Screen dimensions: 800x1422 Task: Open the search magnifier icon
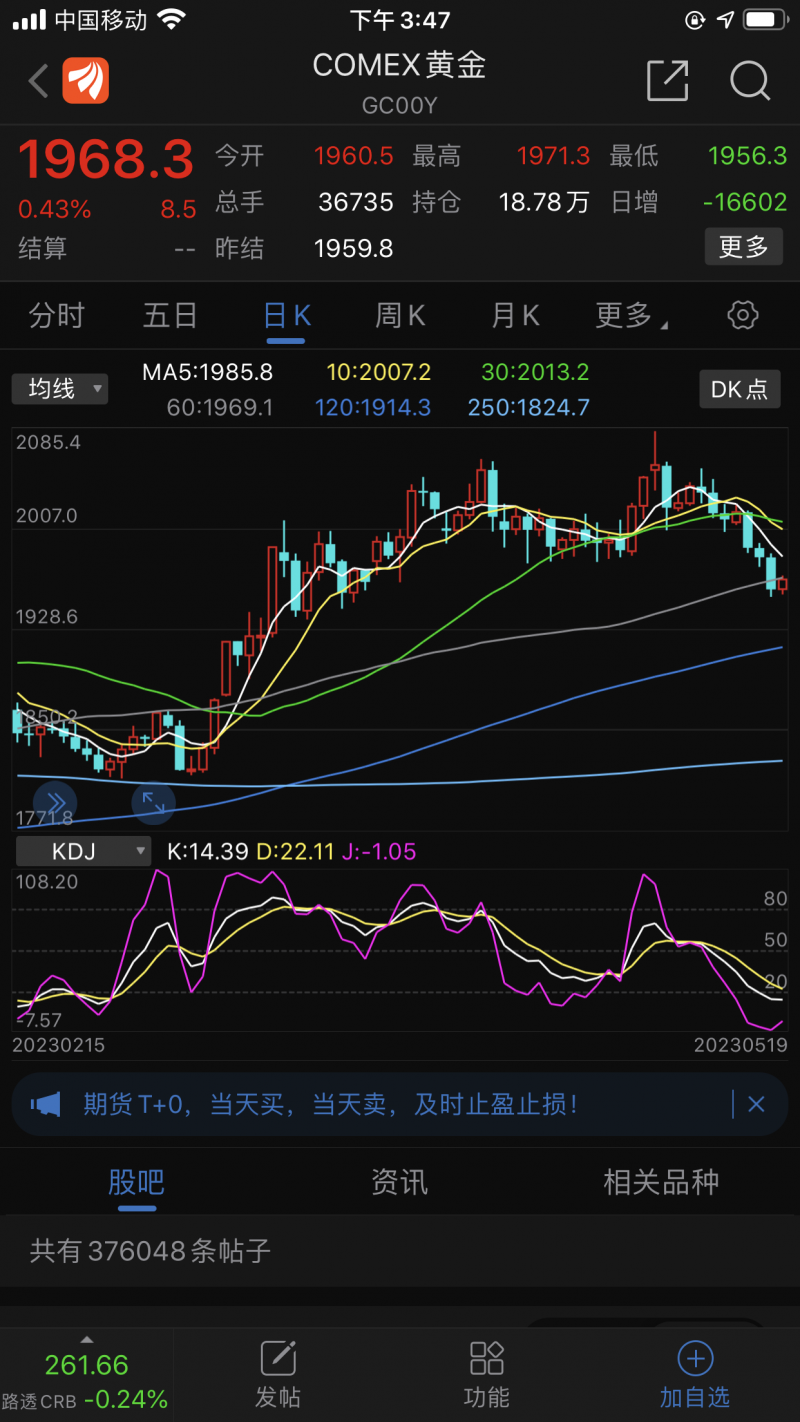(750, 81)
